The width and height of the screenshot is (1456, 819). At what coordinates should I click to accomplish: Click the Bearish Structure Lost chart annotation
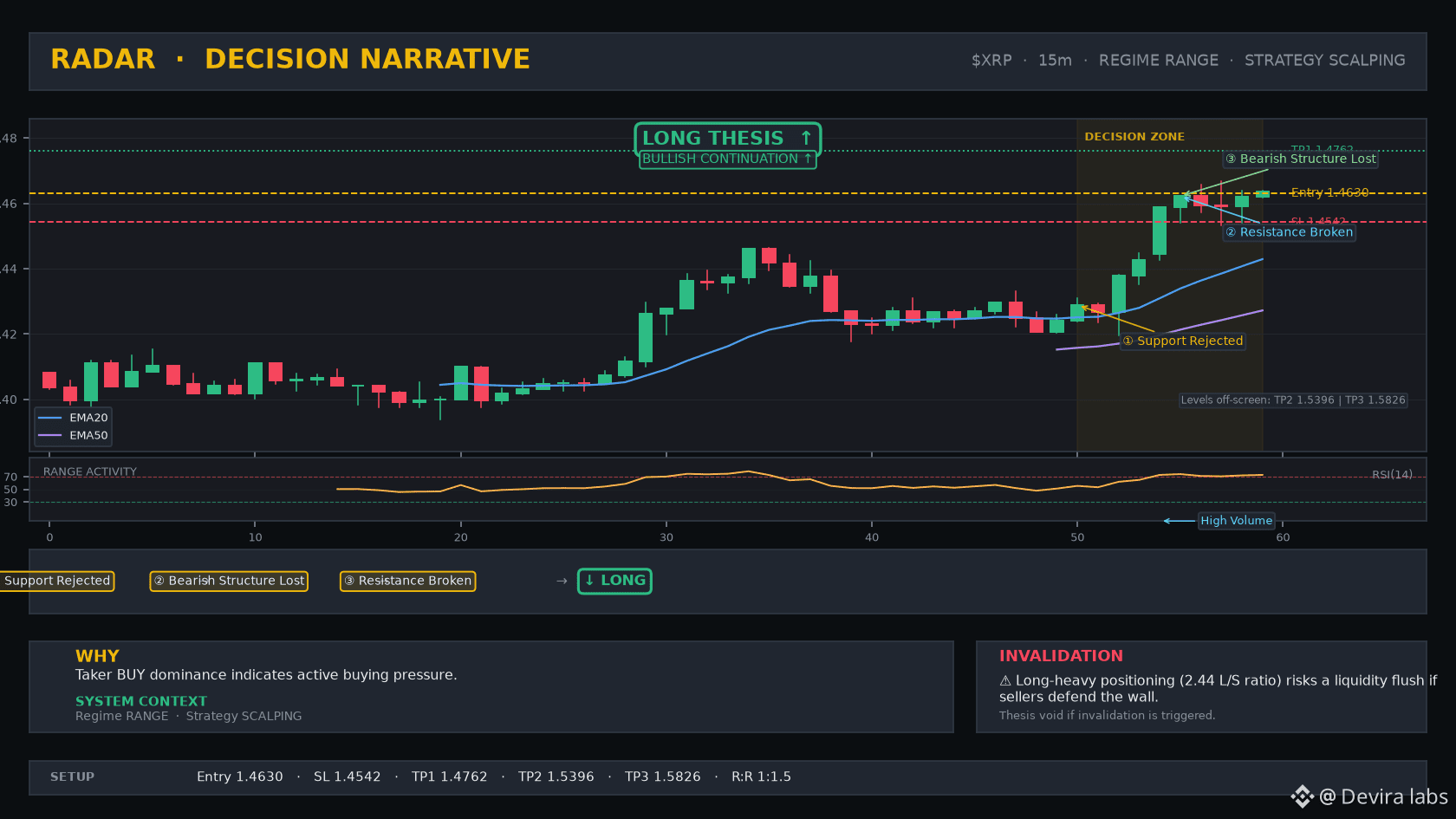coord(1301,159)
